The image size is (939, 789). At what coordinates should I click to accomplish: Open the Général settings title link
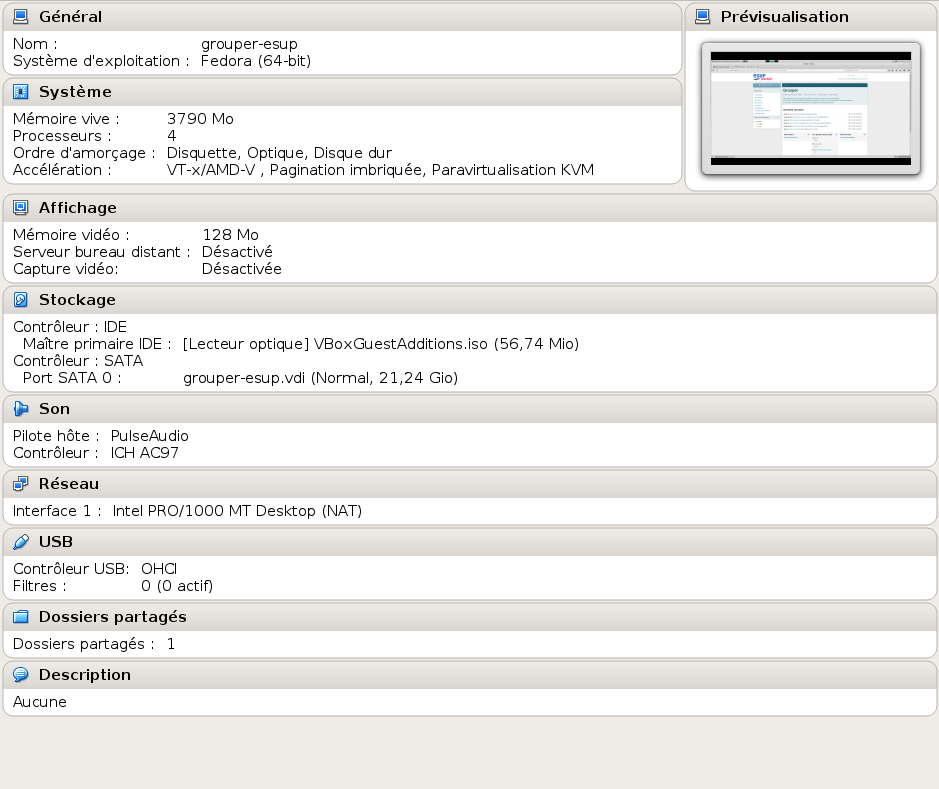(70, 17)
